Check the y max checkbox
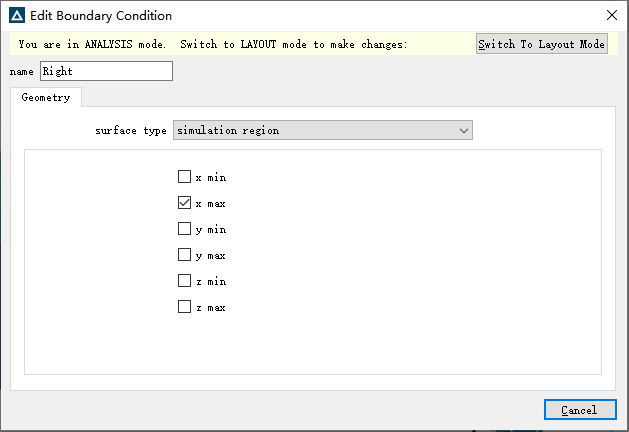 click(x=184, y=255)
